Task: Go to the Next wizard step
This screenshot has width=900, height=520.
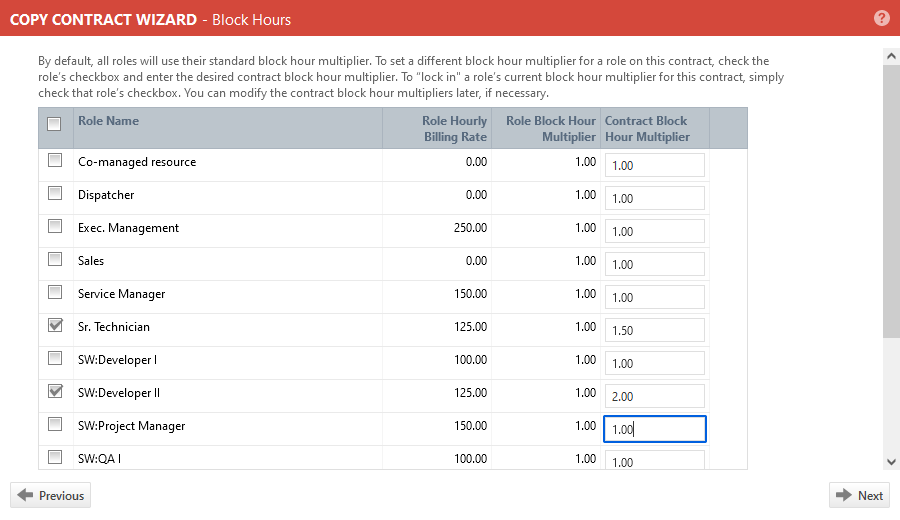Action: (x=859, y=495)
